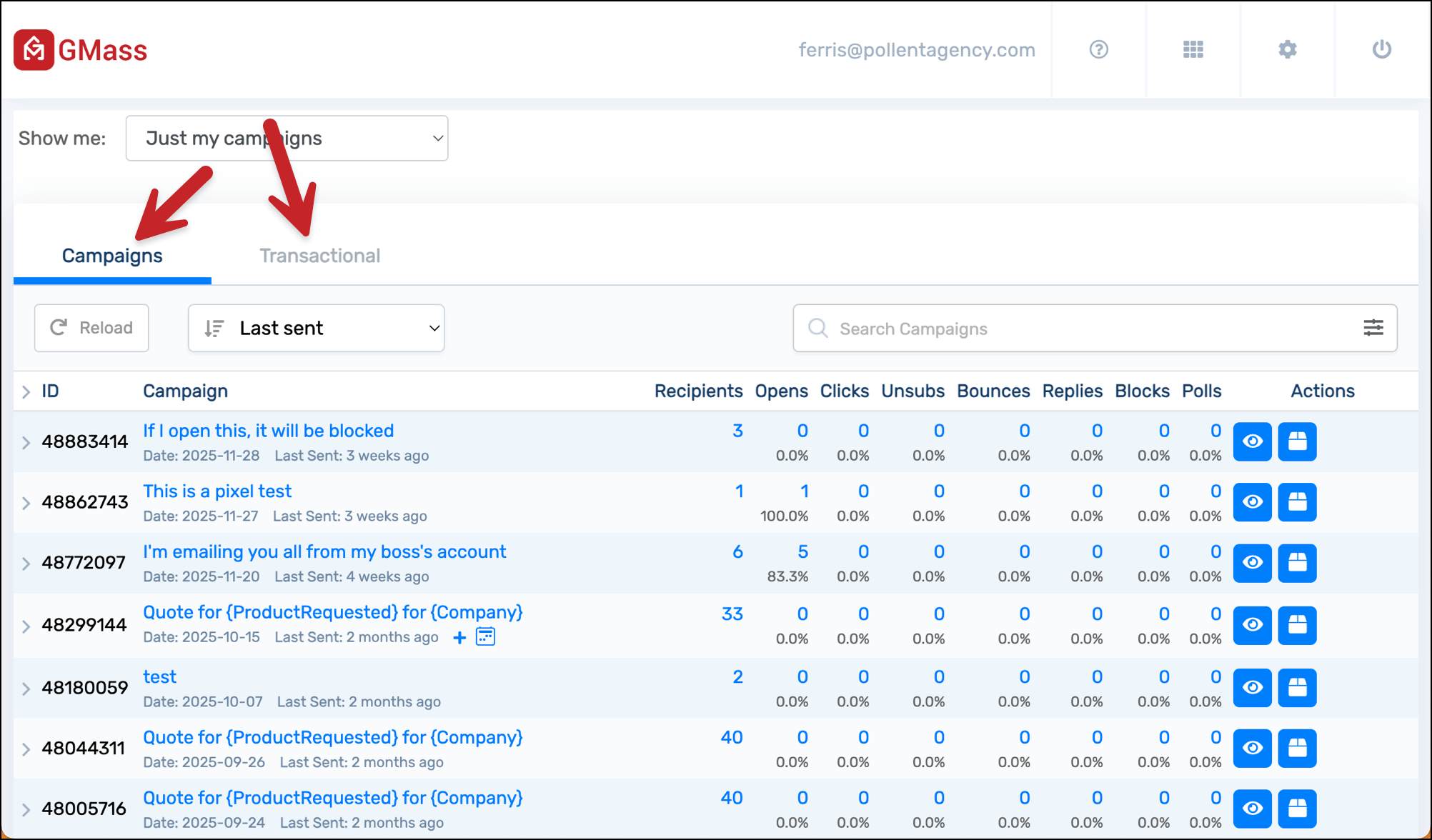The height and width of the screenshot is (840, 1432).
Task: Open search filter sliders icon
Action: point(1373,328)
